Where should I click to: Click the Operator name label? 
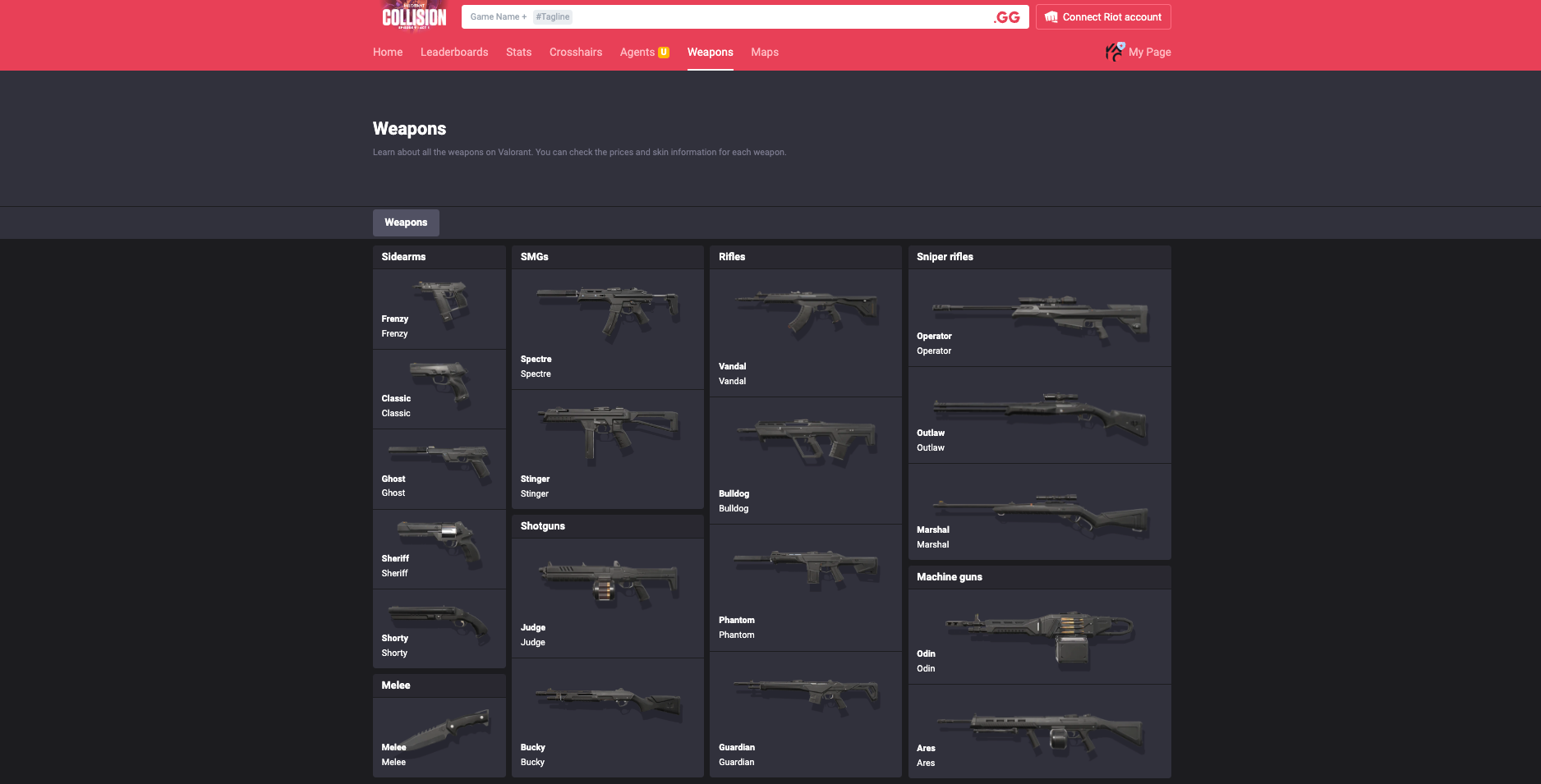tap(934, 337)
